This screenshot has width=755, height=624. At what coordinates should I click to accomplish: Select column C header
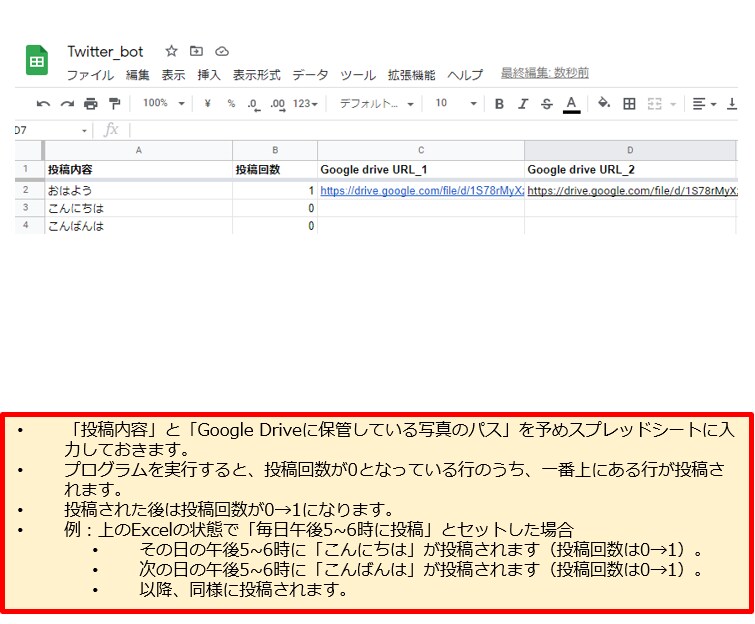421,150
